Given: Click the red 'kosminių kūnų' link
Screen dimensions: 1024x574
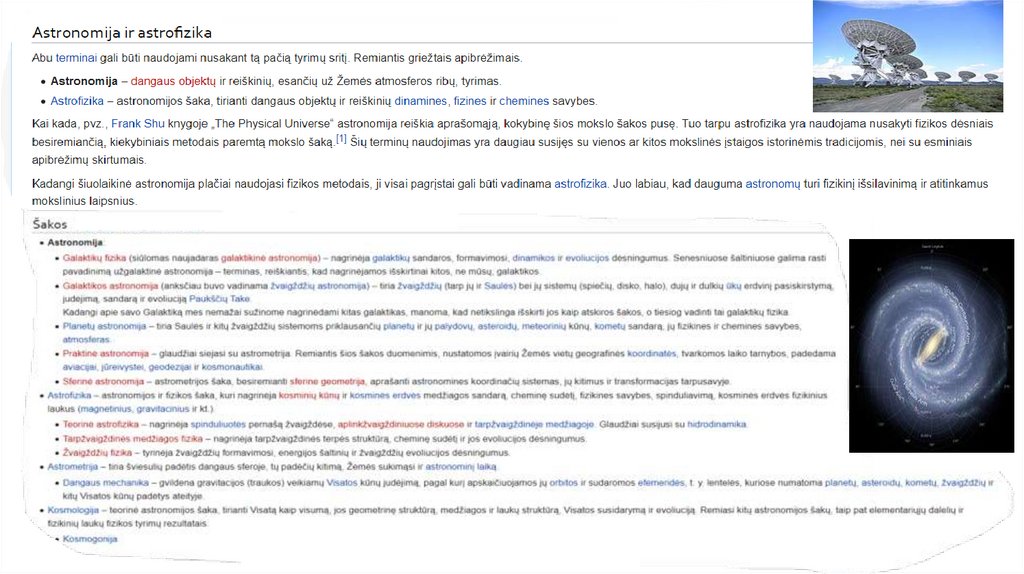Looking at the screenshot, I should coord(309,395).
